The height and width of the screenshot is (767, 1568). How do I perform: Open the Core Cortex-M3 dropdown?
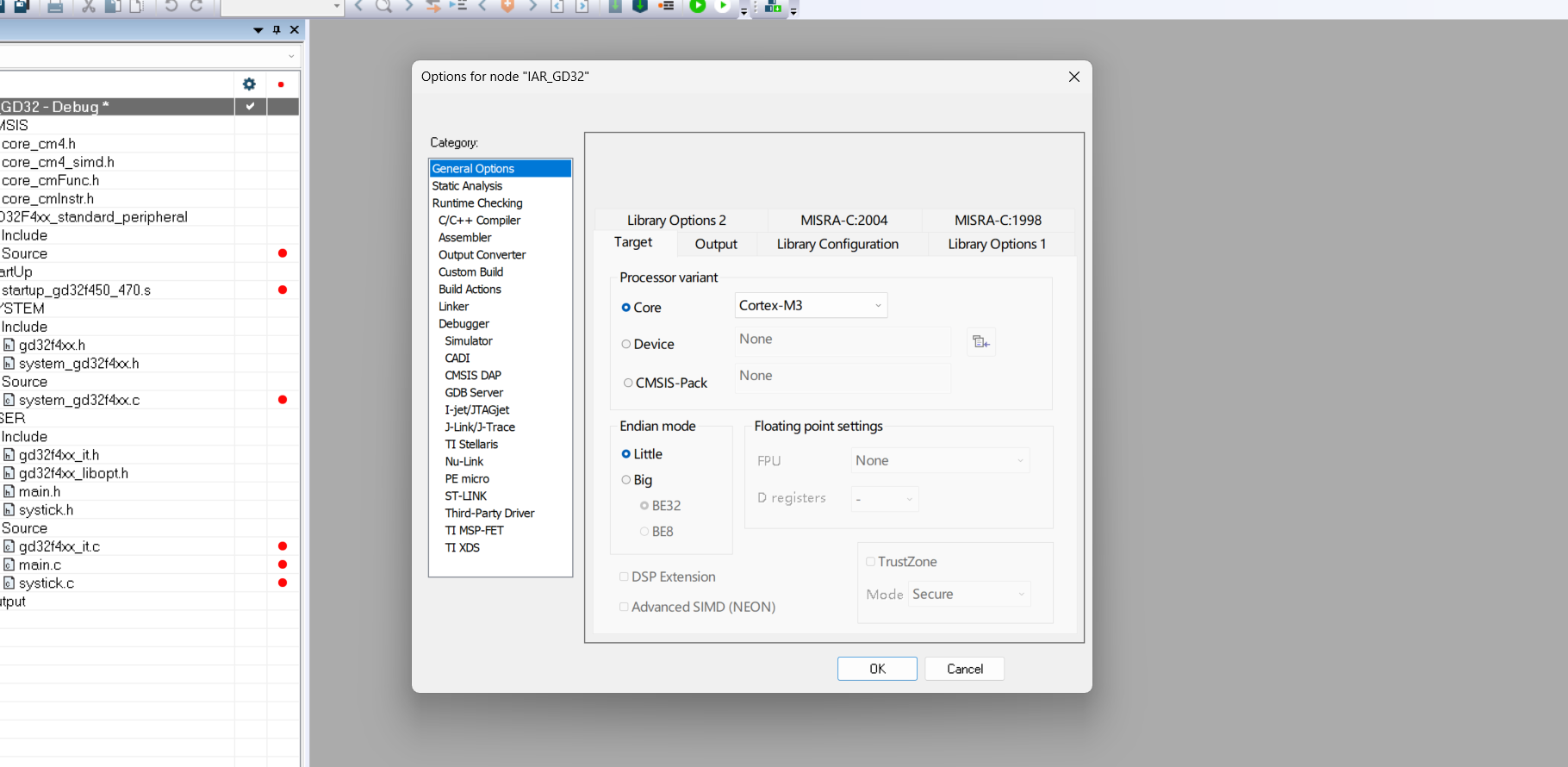811,305
